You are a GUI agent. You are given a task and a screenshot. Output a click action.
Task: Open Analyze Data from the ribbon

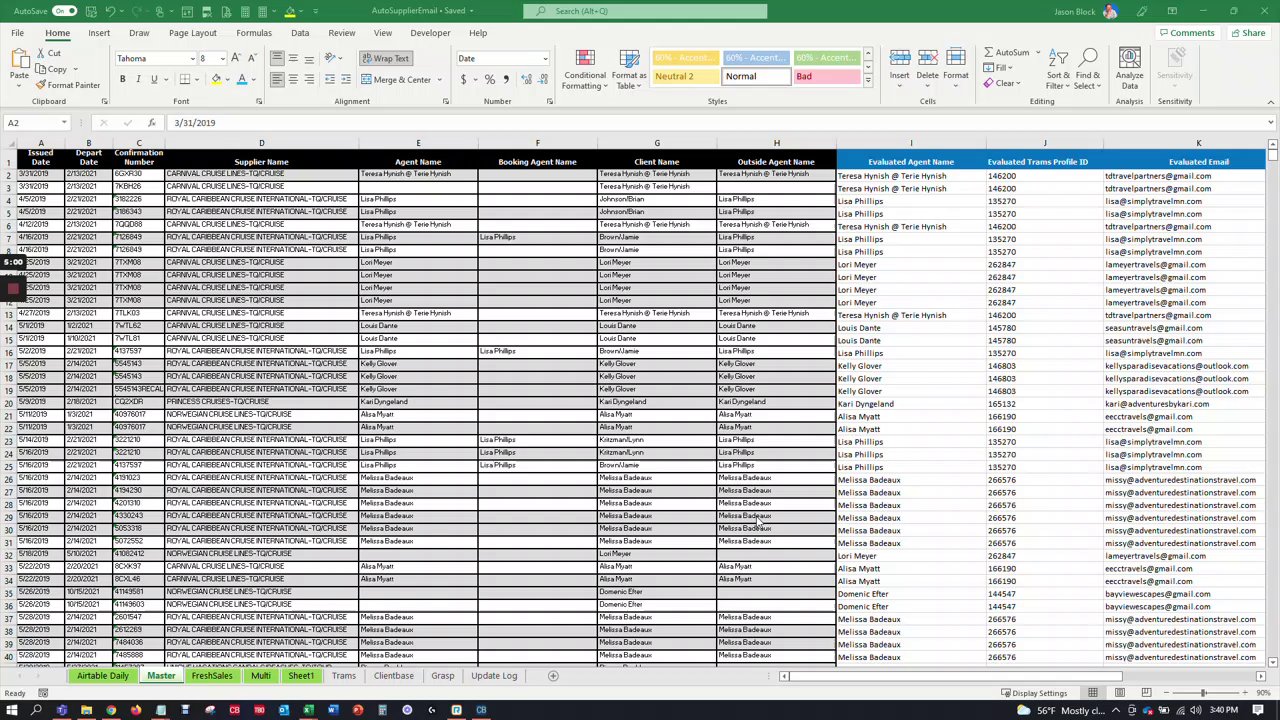(x=1129, y=69)
